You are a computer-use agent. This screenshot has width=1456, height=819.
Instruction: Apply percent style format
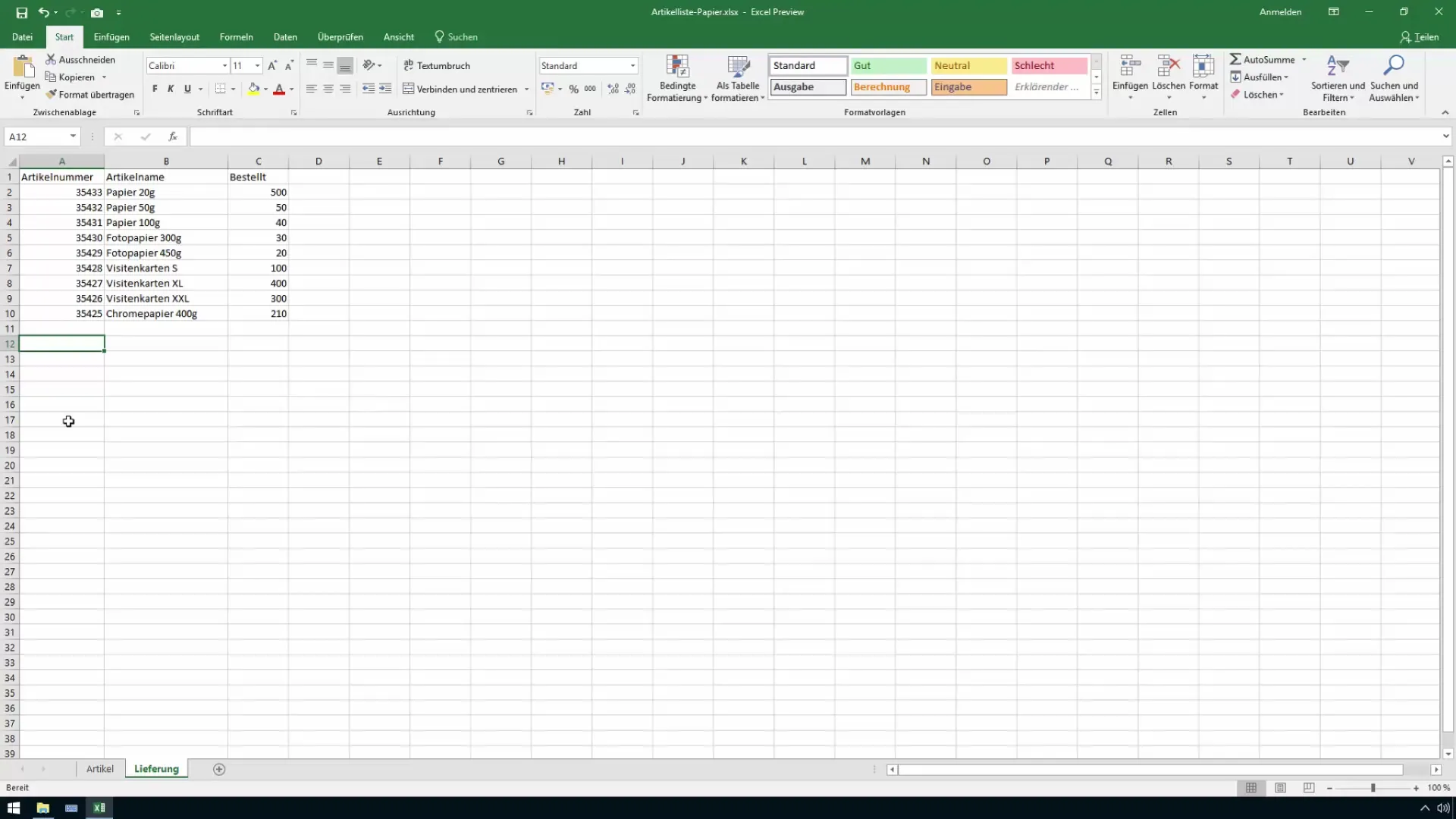[x=574, y=89]
